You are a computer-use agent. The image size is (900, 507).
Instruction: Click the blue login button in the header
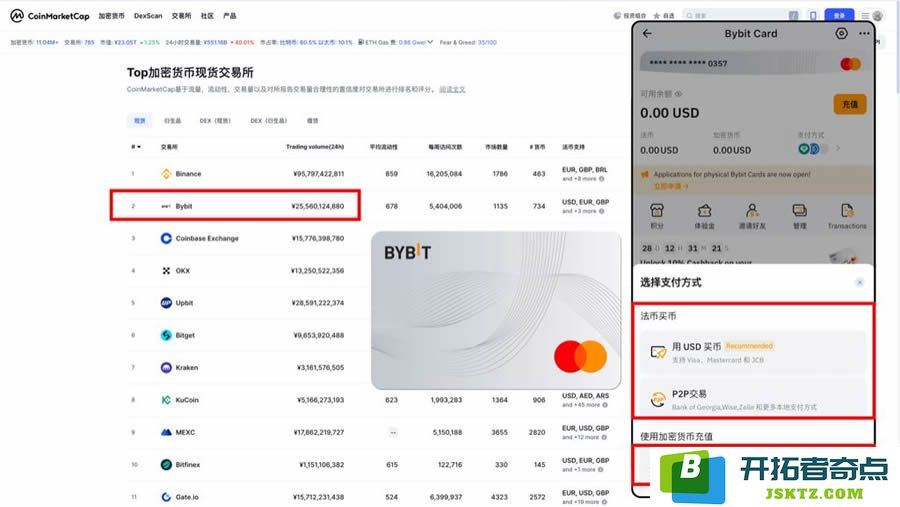click(839, 16)
